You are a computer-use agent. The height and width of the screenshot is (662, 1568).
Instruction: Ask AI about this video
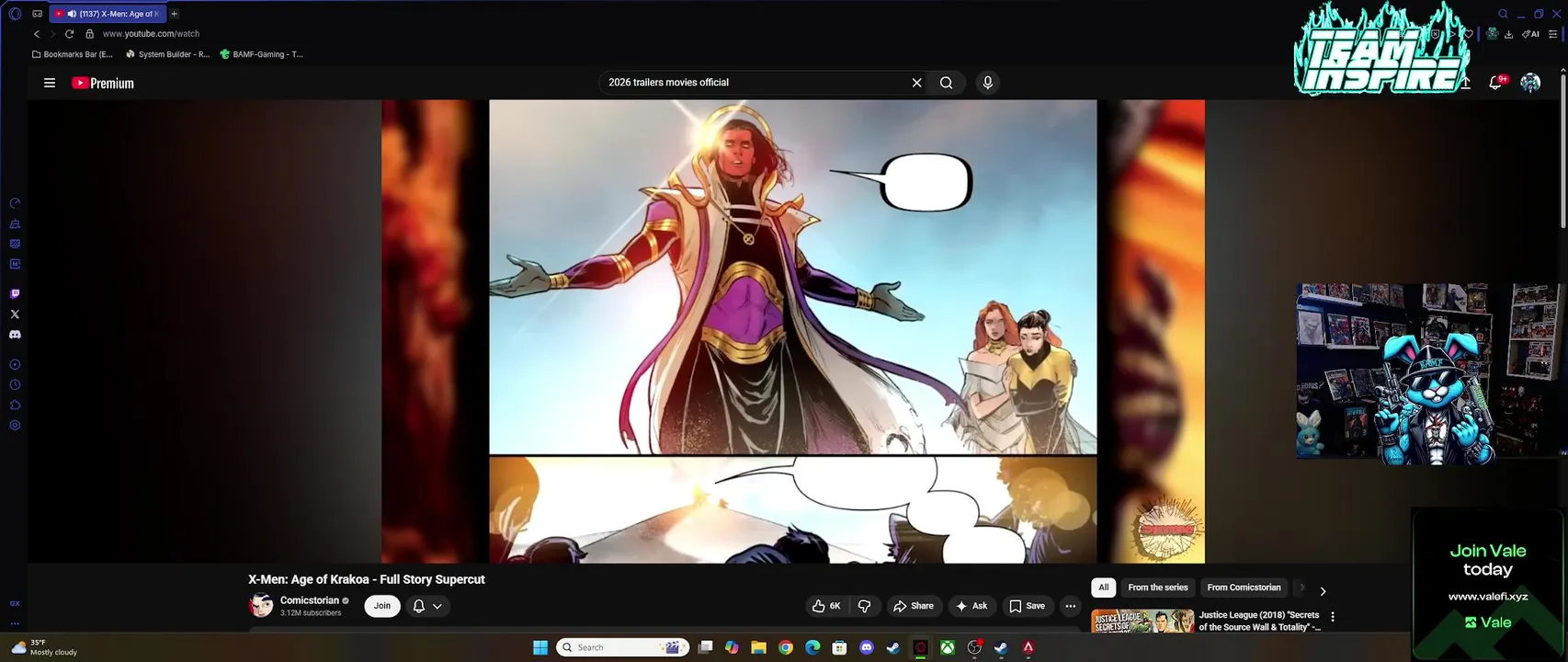tap(971, 606)
